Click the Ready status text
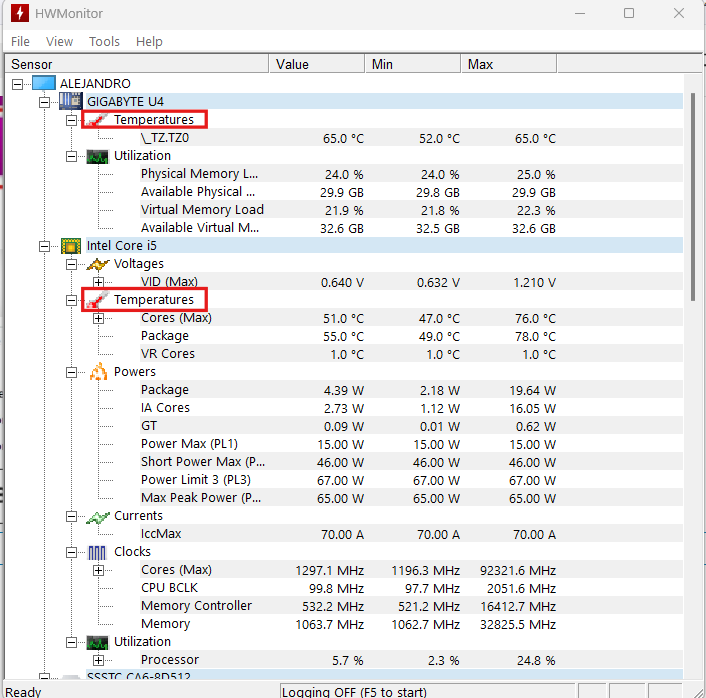 pyautogui.click(x=23, y=692)
